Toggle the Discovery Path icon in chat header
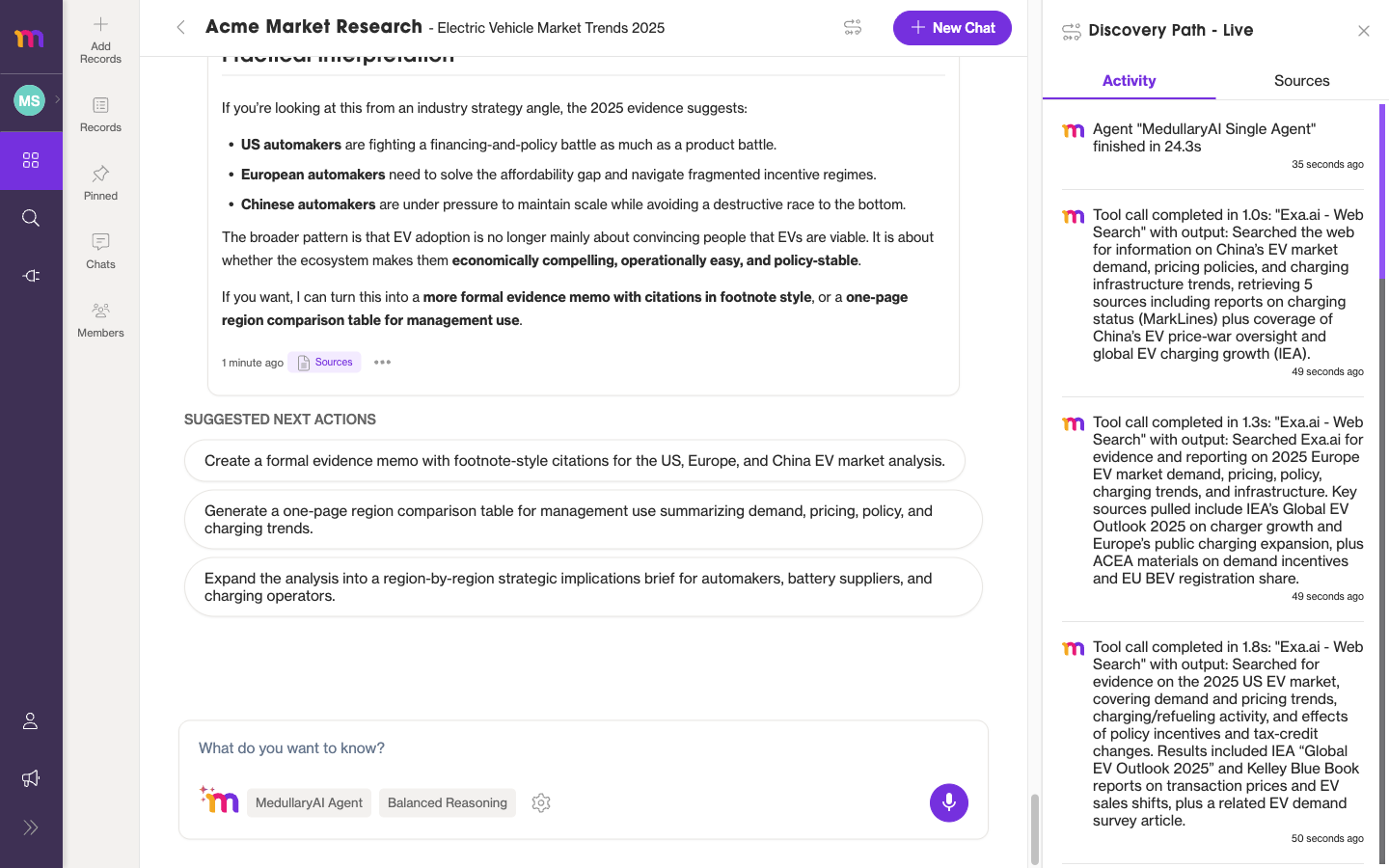Image resolution: width=1389 pixels, height=868 pixels. [853, 28]
